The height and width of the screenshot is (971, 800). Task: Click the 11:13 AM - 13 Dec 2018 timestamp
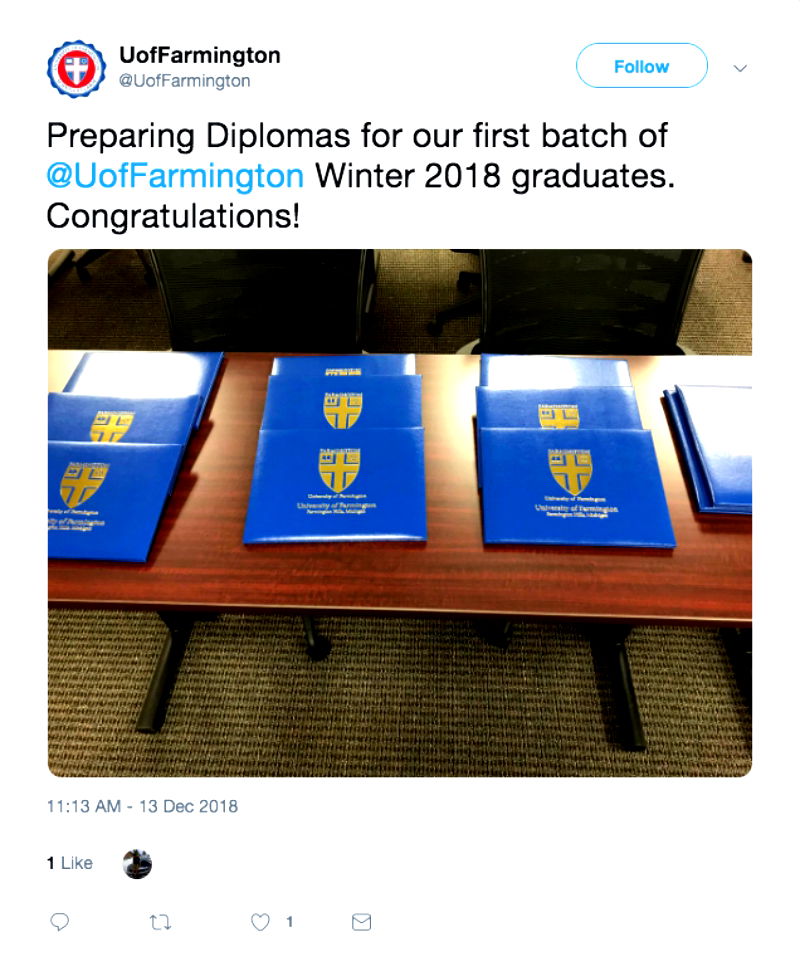[143, 805]
